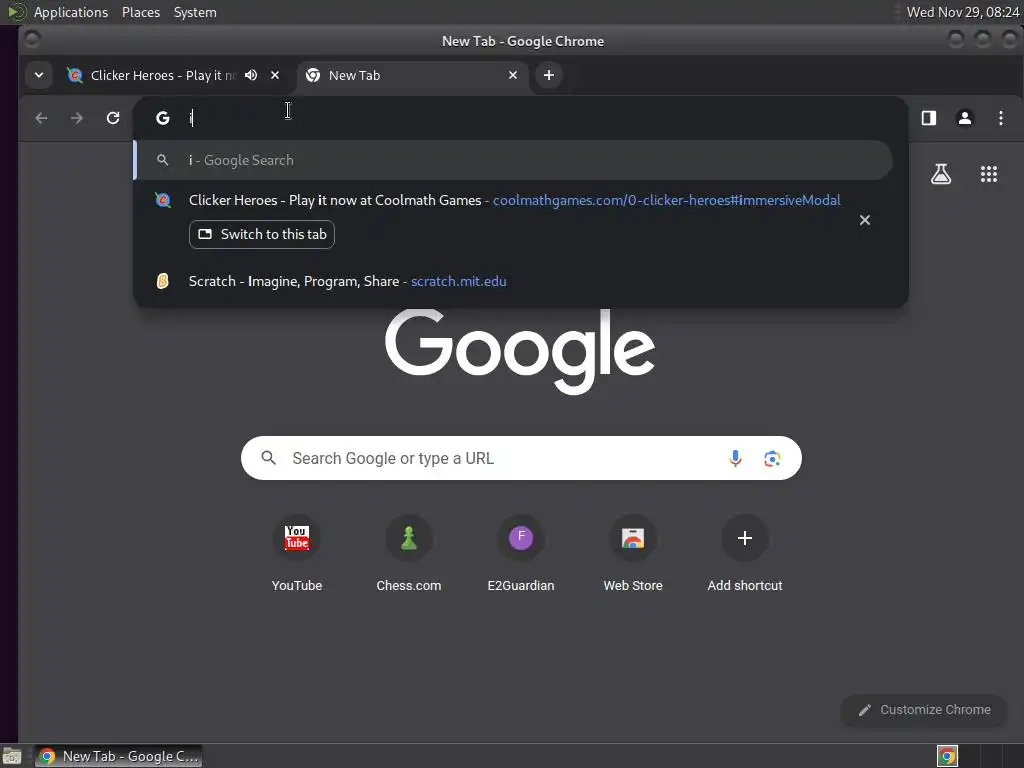This screenshot has width=1024, height=768.
Task: Click the Google G icon in omnibox
Action: 163,118
